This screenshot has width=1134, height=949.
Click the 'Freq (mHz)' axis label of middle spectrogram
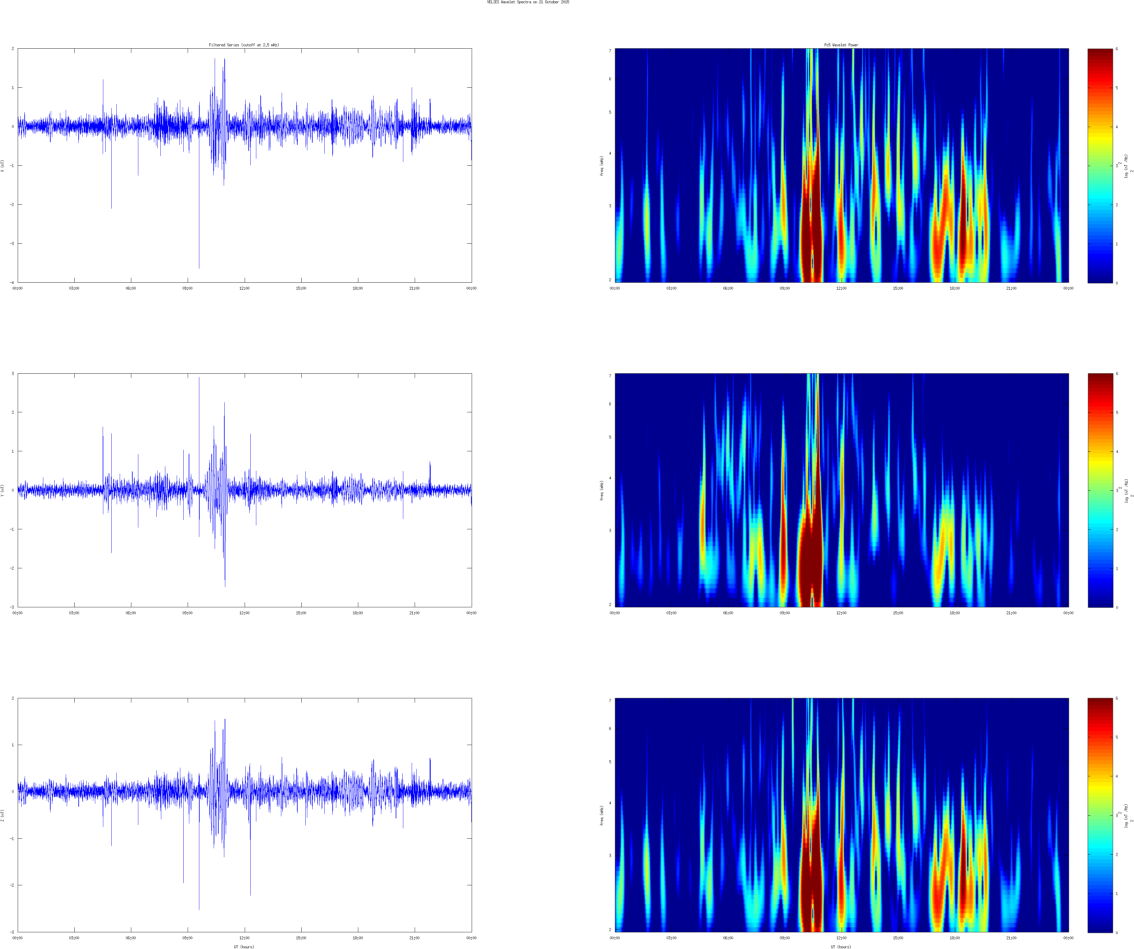tap(602, 490)
